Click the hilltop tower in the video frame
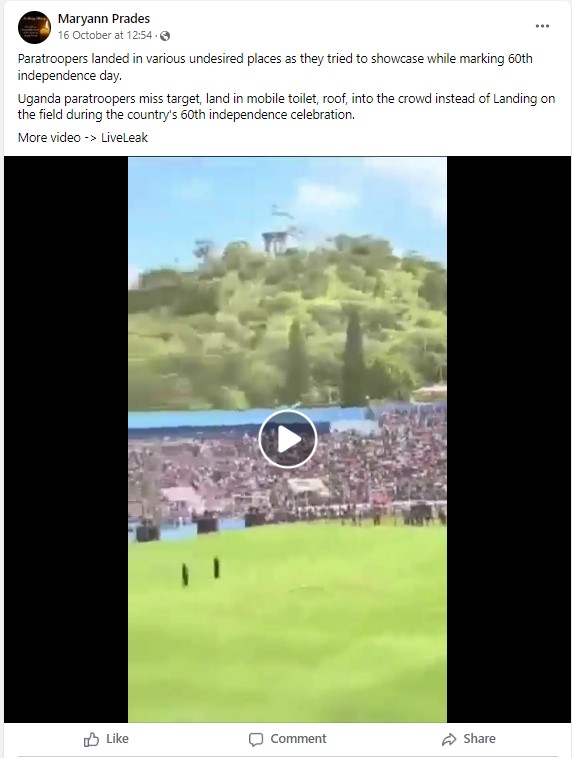 point(275,243)
